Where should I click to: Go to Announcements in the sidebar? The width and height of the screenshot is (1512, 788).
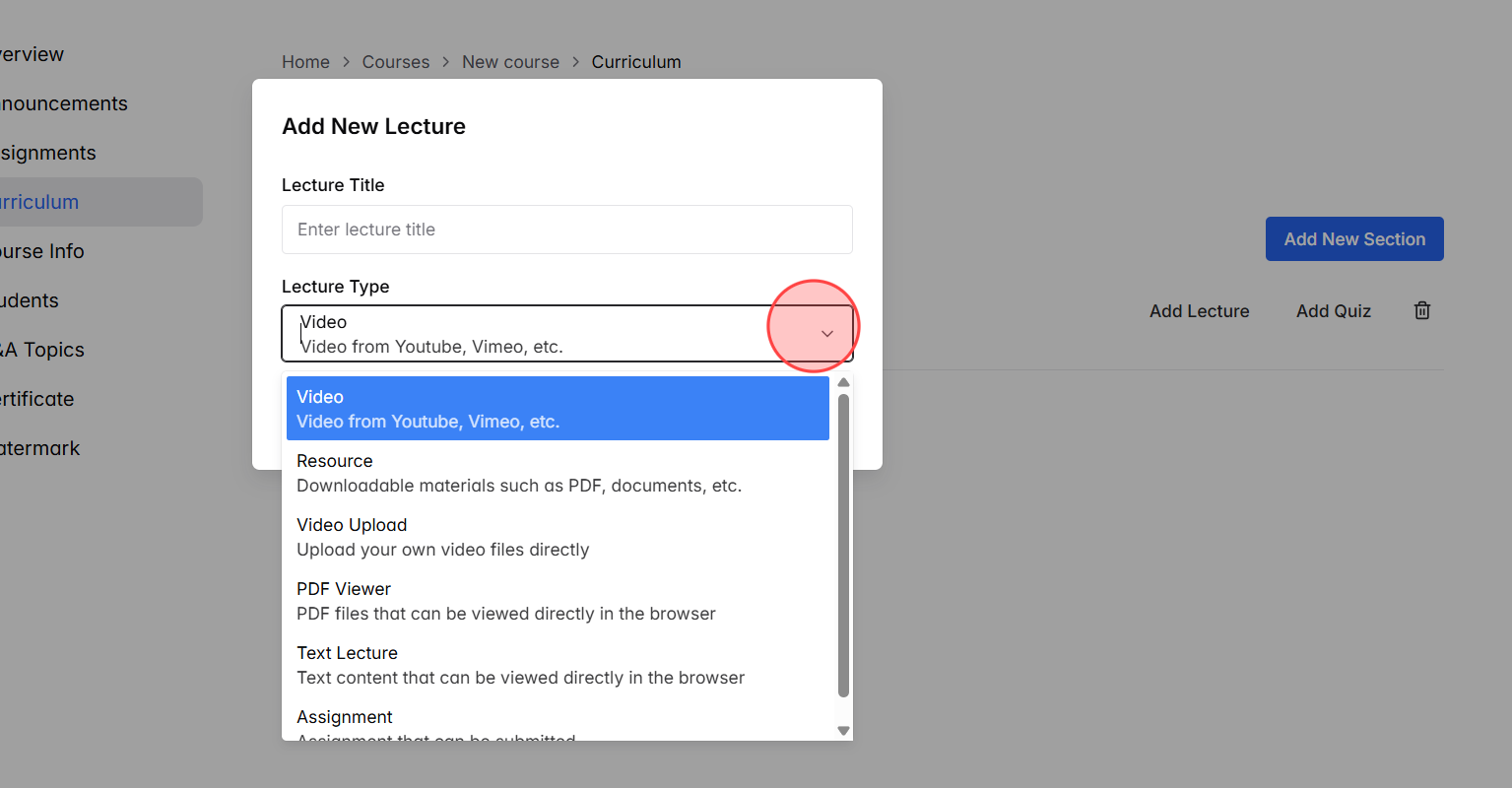[63, 103]
